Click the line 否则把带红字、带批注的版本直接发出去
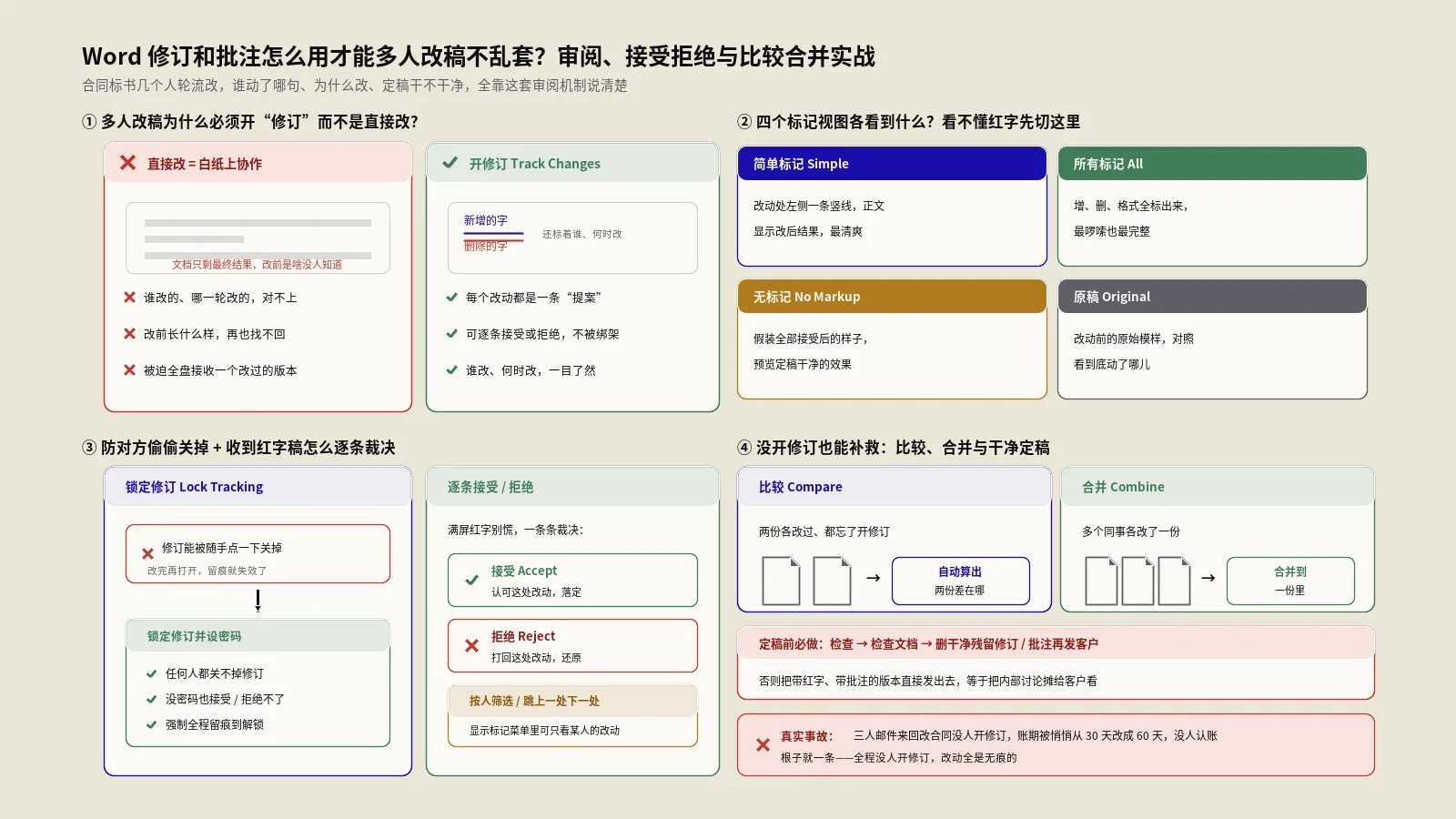The image size is (1456, 819). coord(928,681)
